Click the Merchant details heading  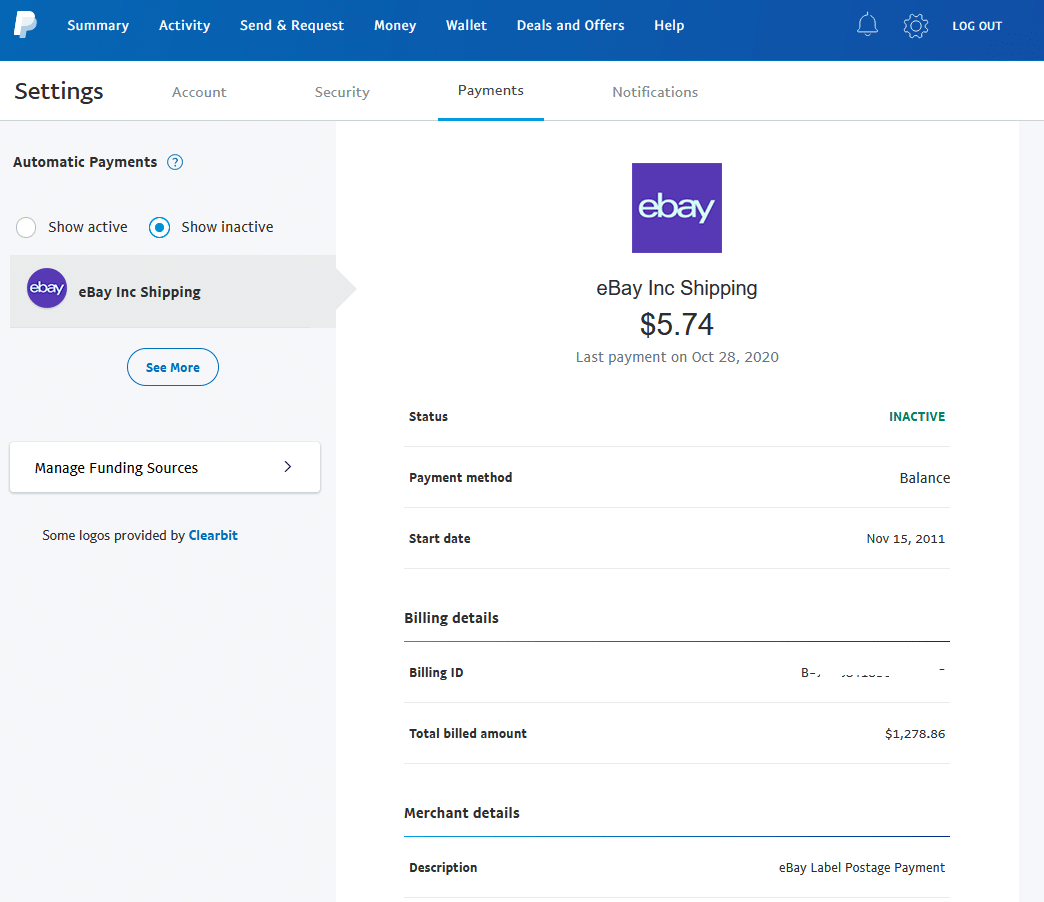click(462, 813)
